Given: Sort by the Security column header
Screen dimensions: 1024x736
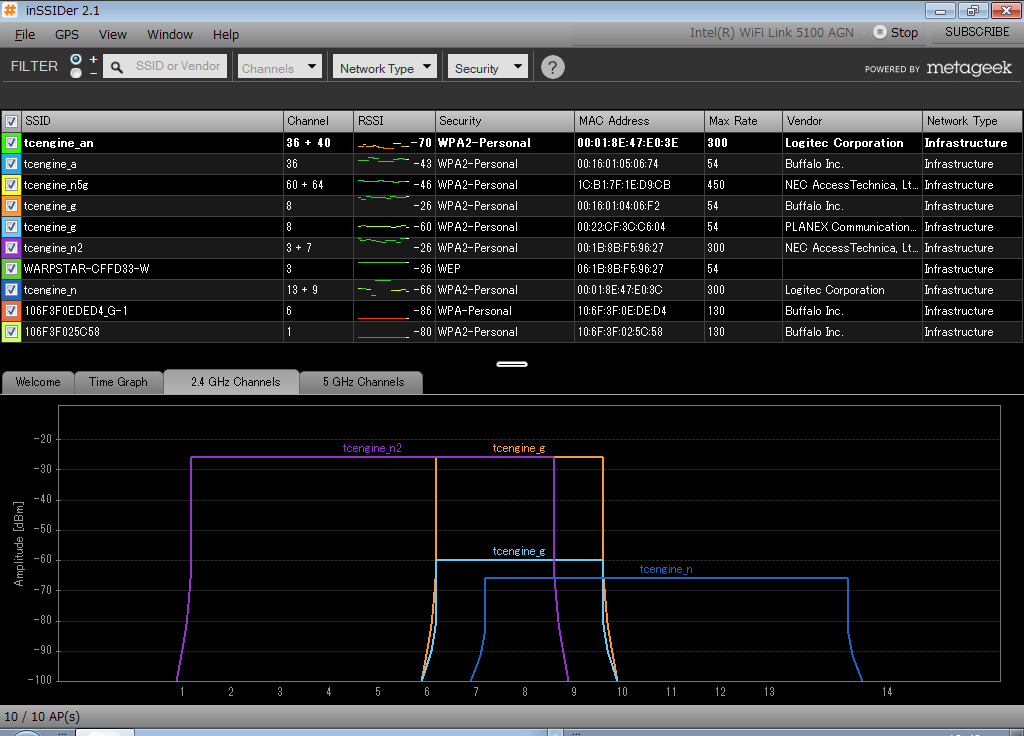Looking at the screenshot, I should click(x=505, y=121).
